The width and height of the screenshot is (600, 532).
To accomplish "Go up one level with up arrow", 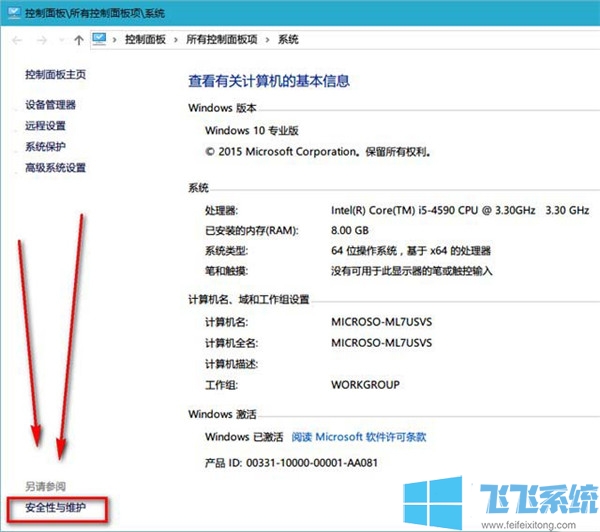I will coord(79,40).
